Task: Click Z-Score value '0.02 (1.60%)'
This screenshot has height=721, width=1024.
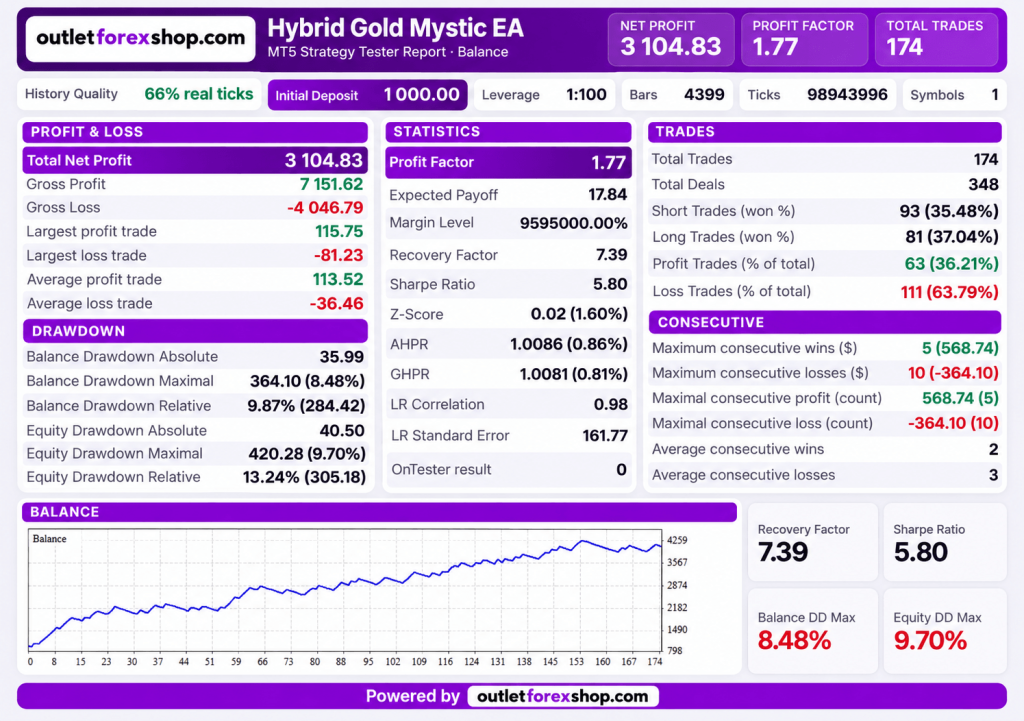Action: [x=579, y=314]
